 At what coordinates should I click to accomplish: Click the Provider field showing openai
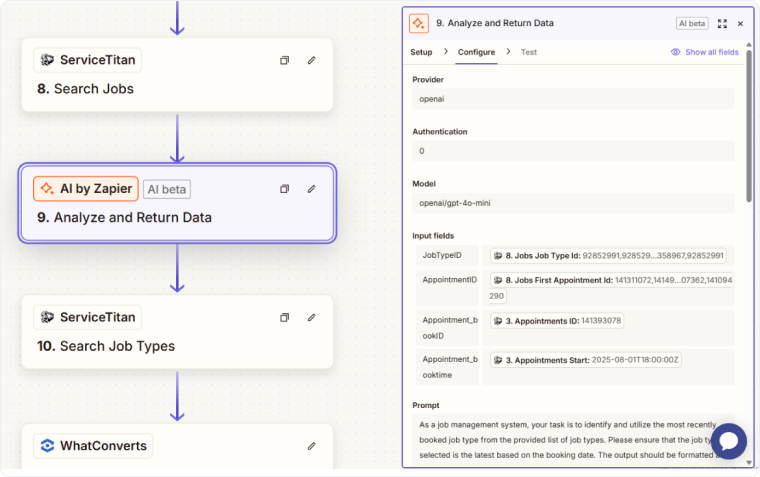point(573,99)
